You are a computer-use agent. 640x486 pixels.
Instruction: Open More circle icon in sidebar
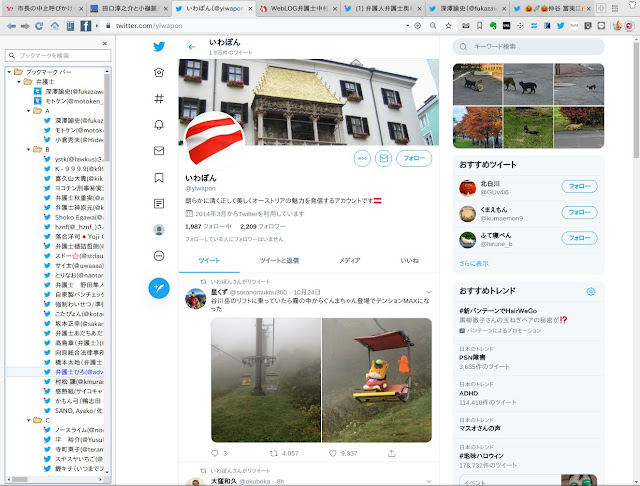[159, 256]
